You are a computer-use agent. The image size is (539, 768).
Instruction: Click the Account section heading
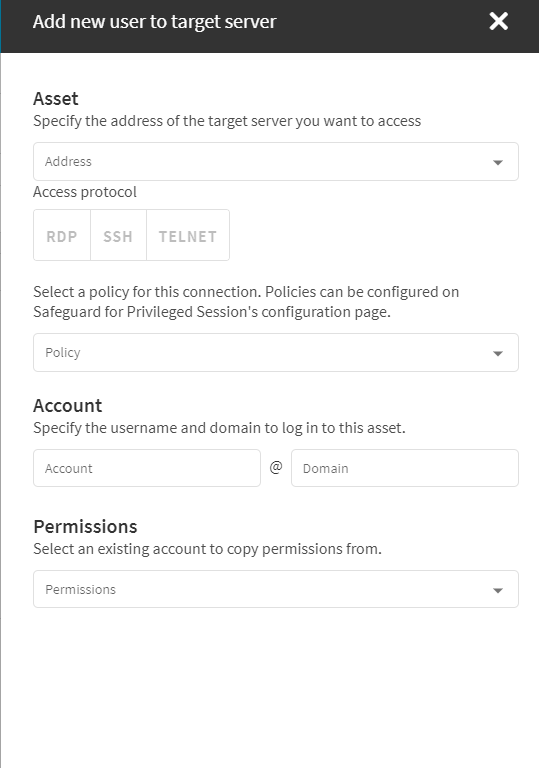(x=67, y=406)
